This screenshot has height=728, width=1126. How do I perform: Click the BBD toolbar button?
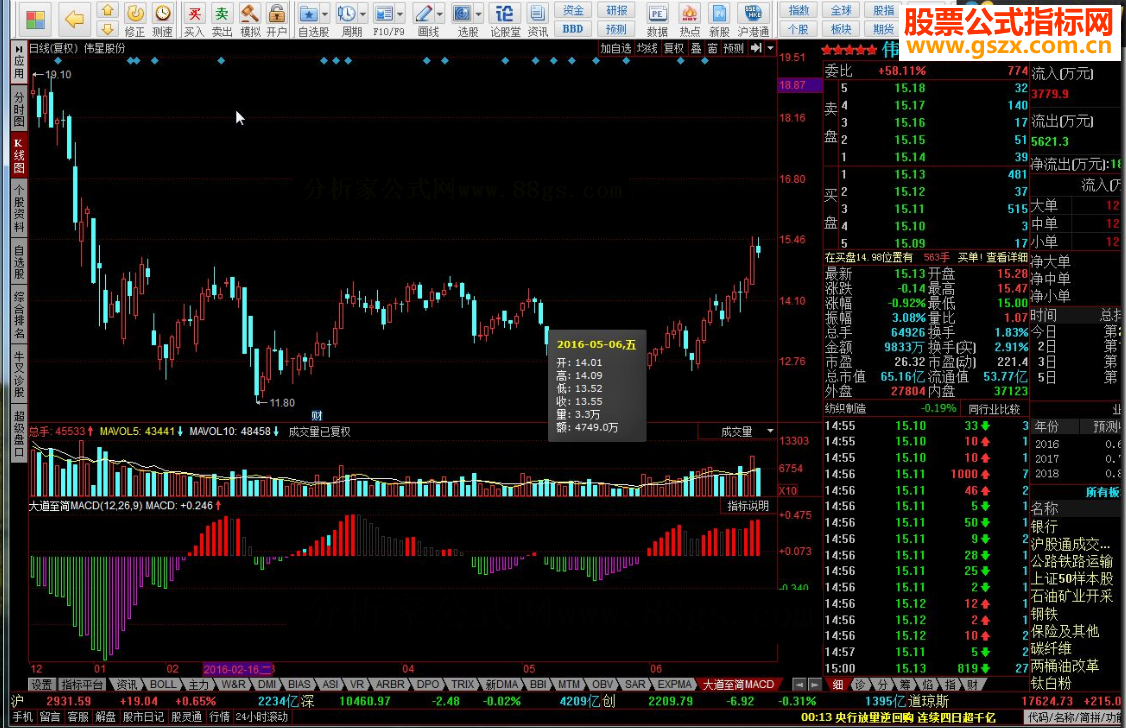(x=573, y=29)
